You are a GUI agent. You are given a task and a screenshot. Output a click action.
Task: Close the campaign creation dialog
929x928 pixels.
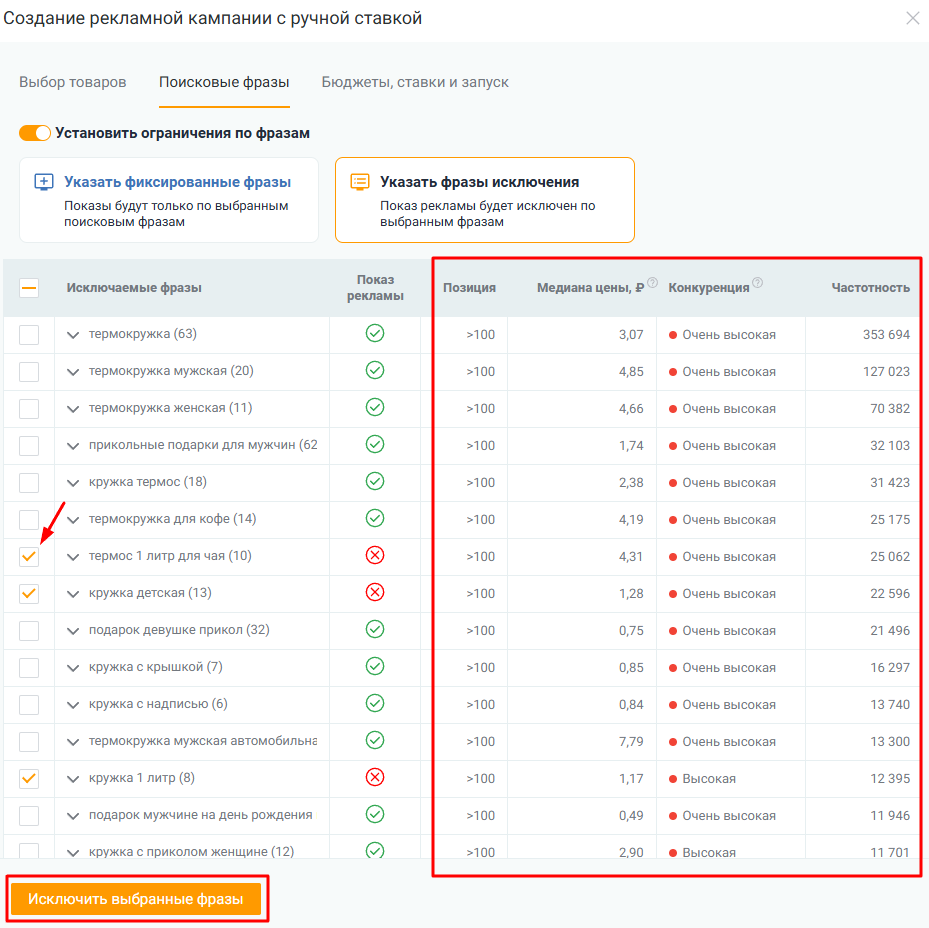coord(912,18)
